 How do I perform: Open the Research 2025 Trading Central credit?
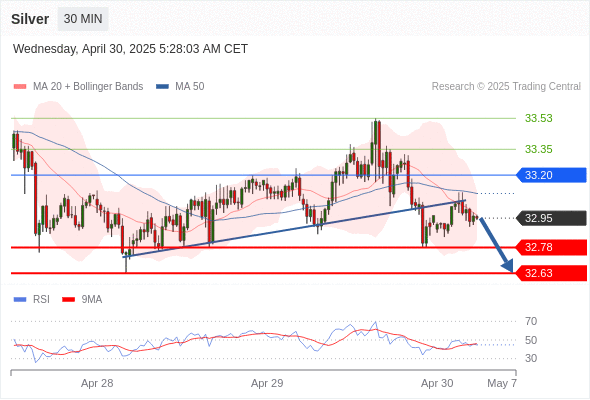click(x=506, y=87)
